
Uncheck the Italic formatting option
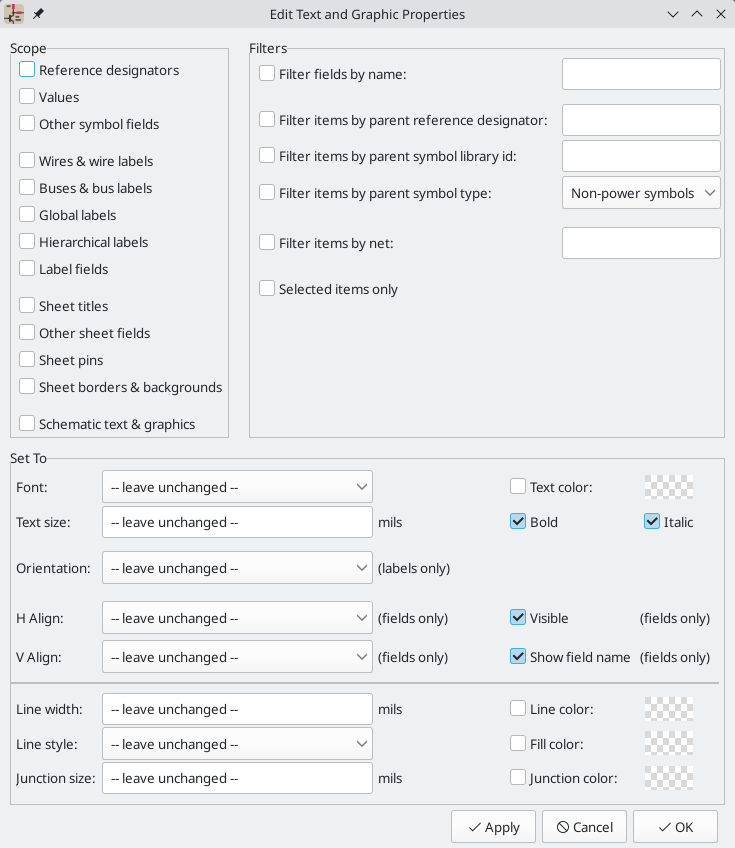click(x=651, y=521)
